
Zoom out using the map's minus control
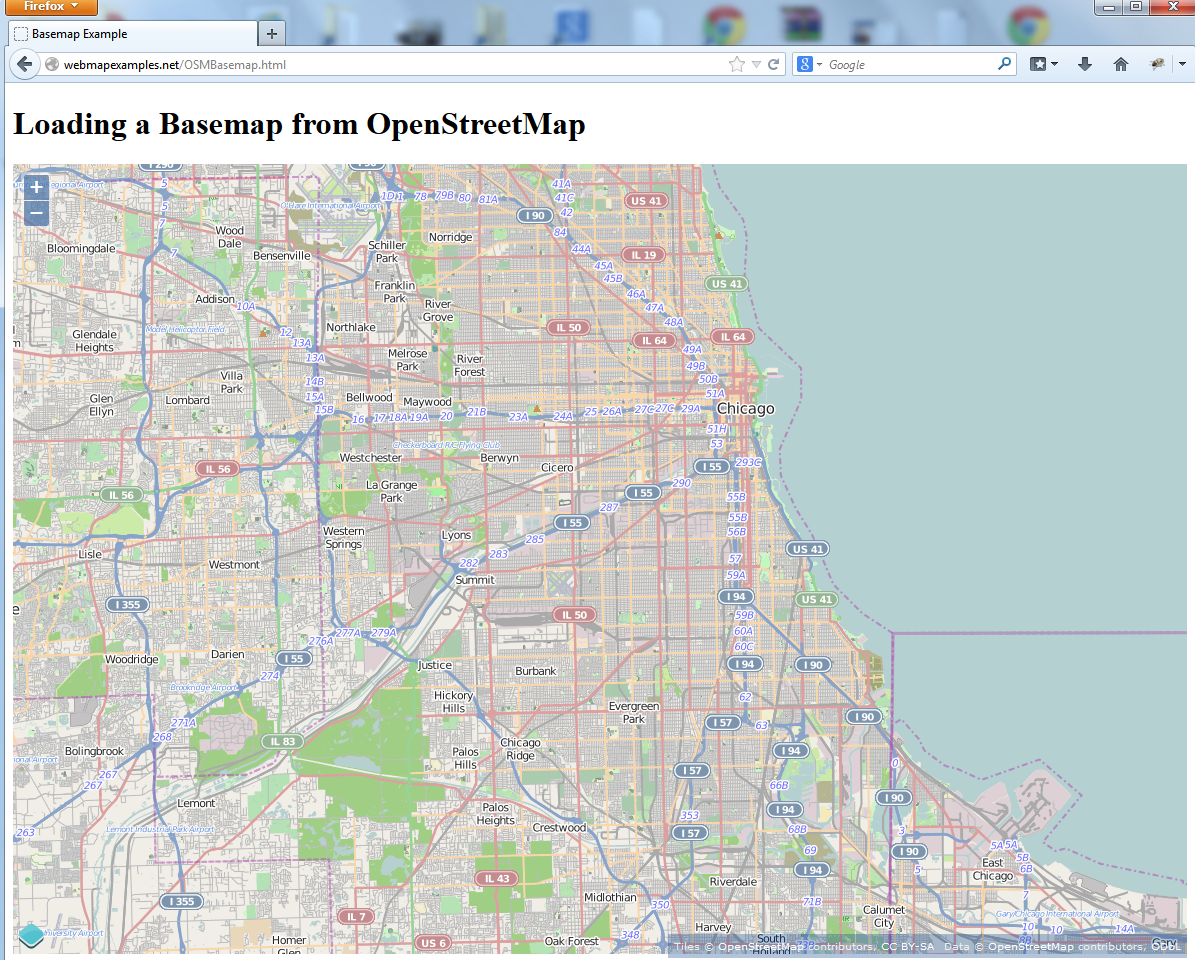point(35,212)
